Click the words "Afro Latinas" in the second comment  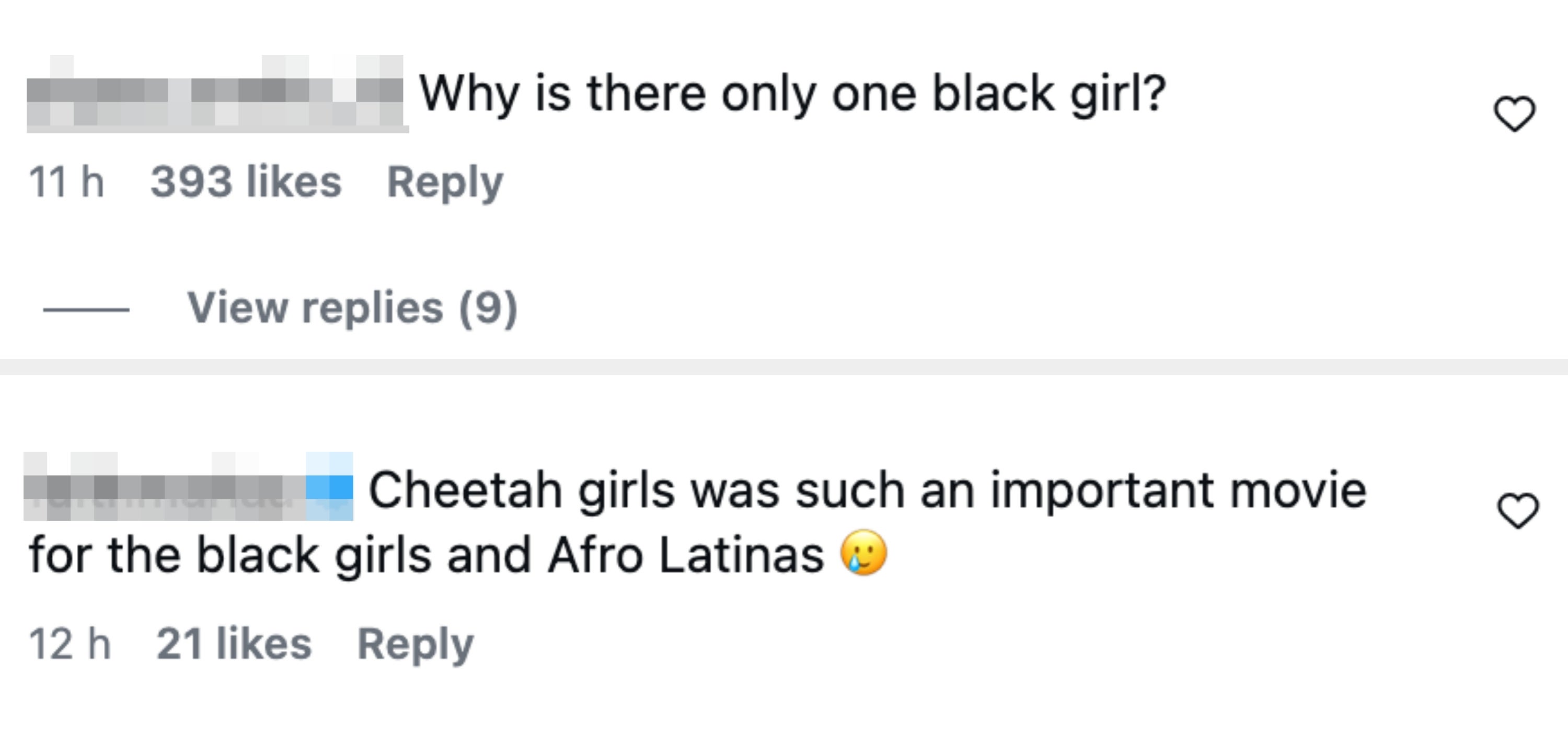(685, 555)
